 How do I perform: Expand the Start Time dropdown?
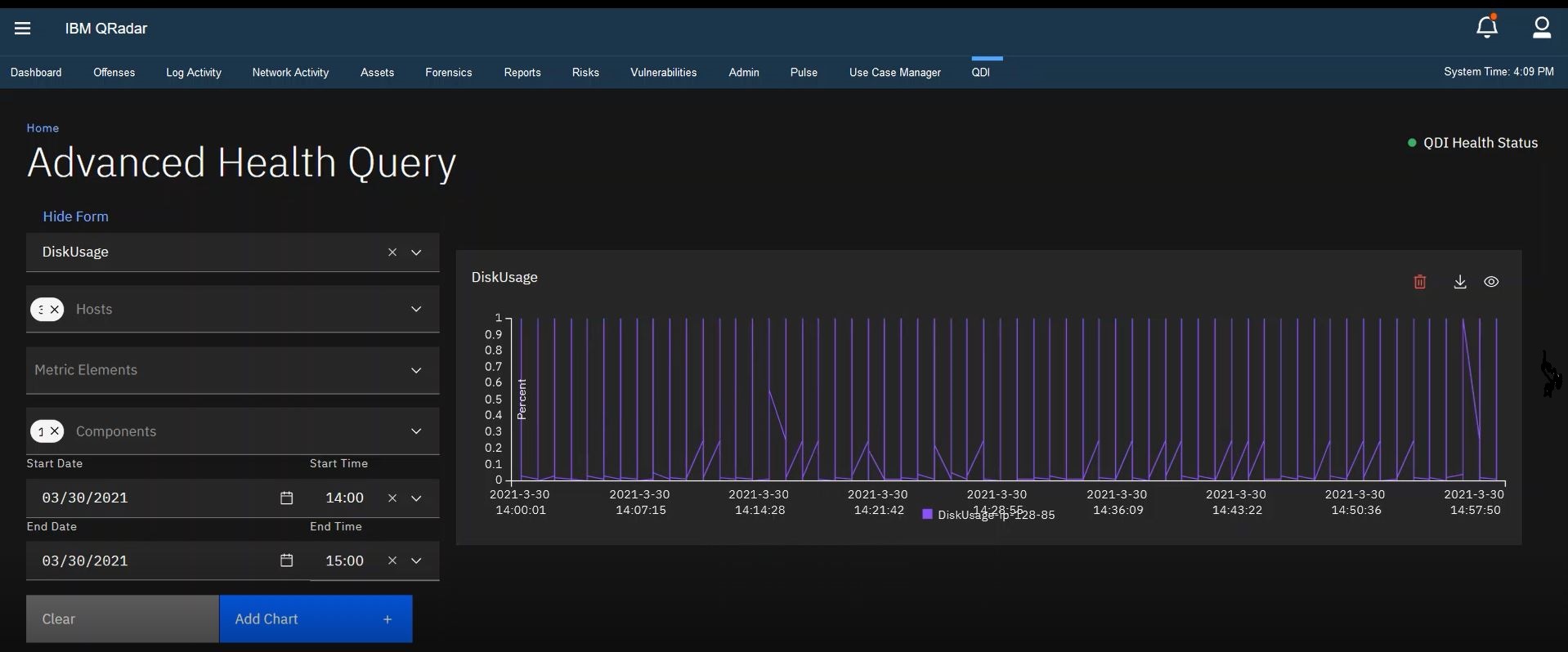[x=418, y=498]
